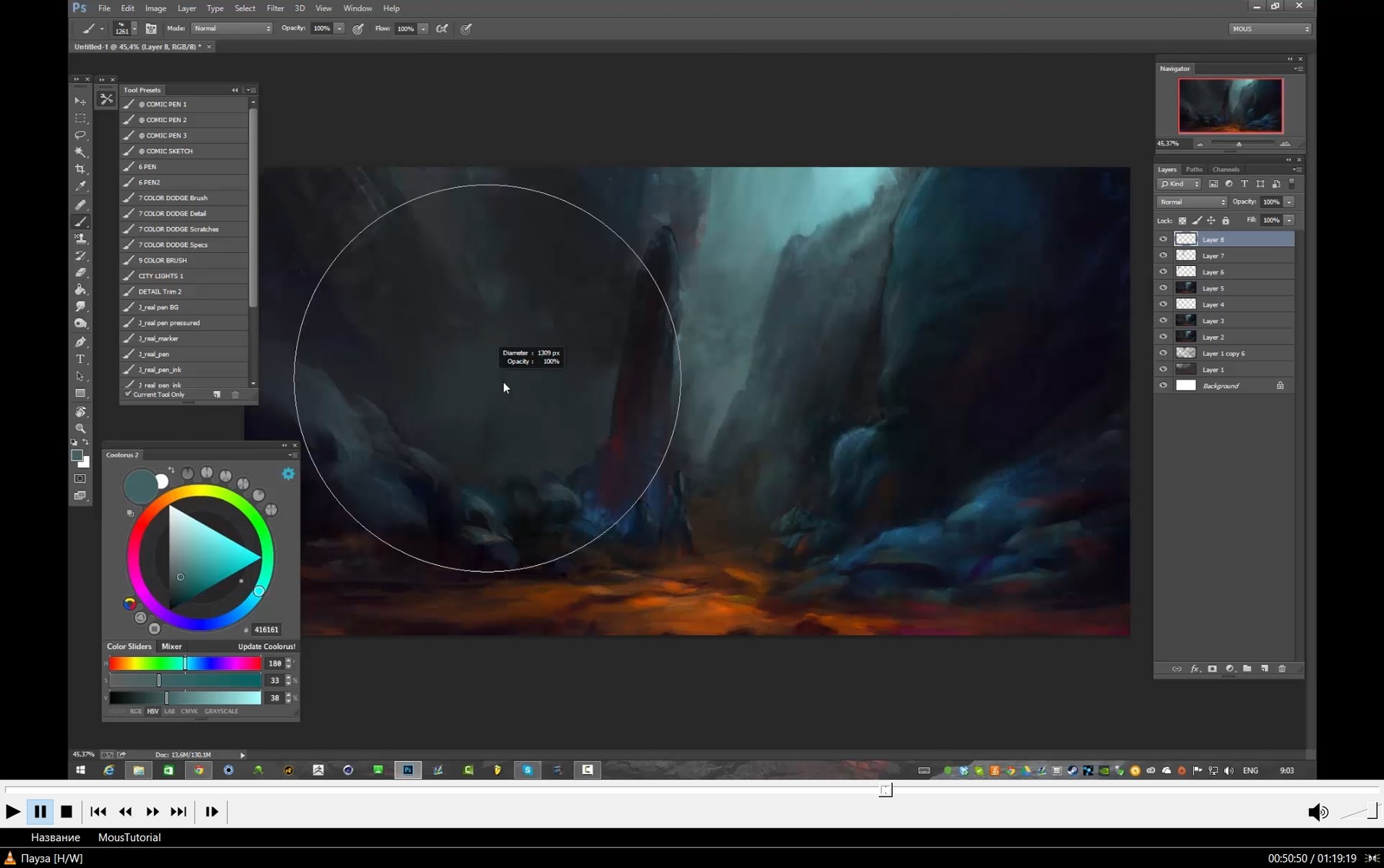
Task: Open the Filter menu
Action: (x=275, y=8)
